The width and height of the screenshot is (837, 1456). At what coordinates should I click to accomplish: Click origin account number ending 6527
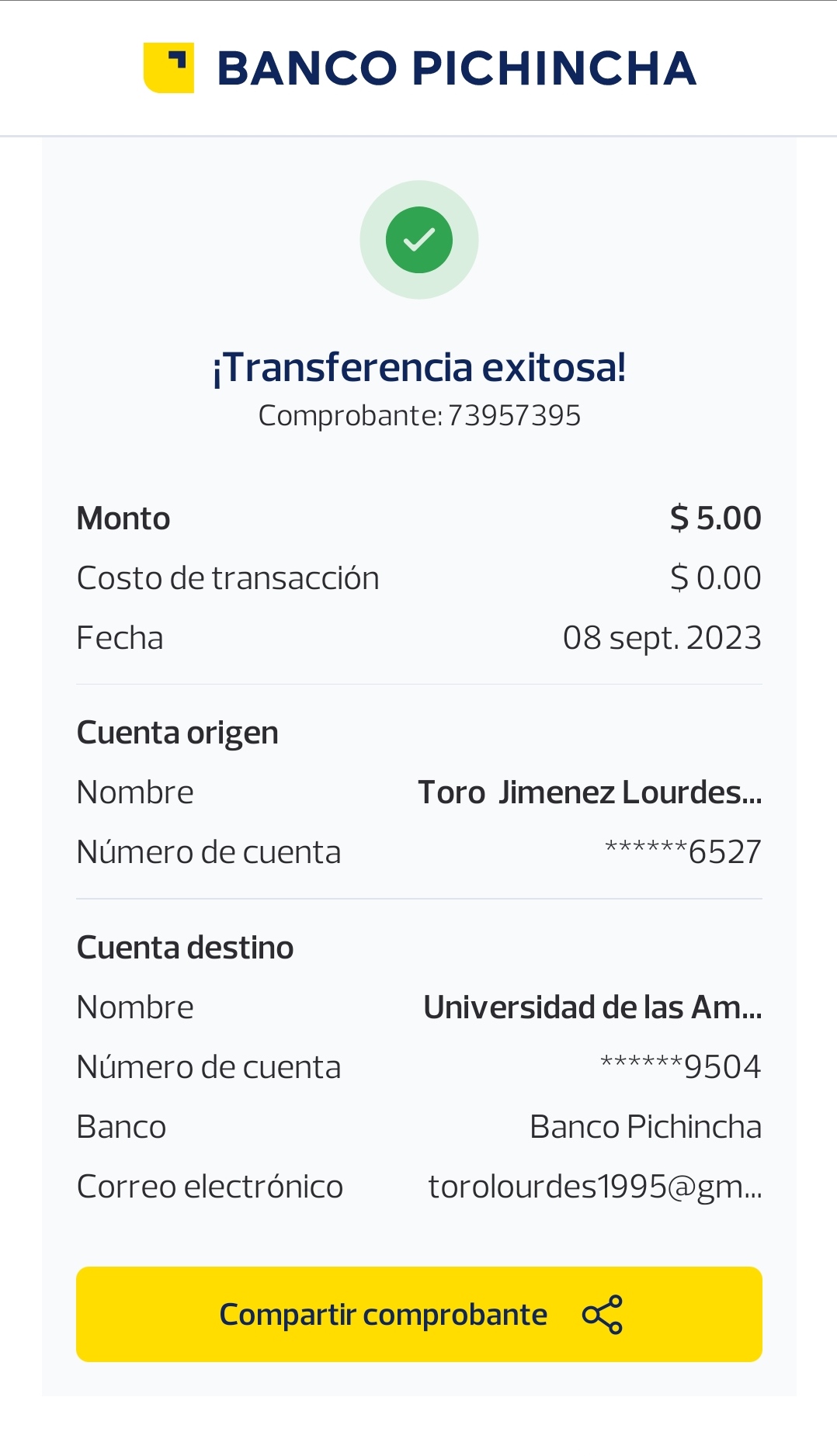point(682,852)
